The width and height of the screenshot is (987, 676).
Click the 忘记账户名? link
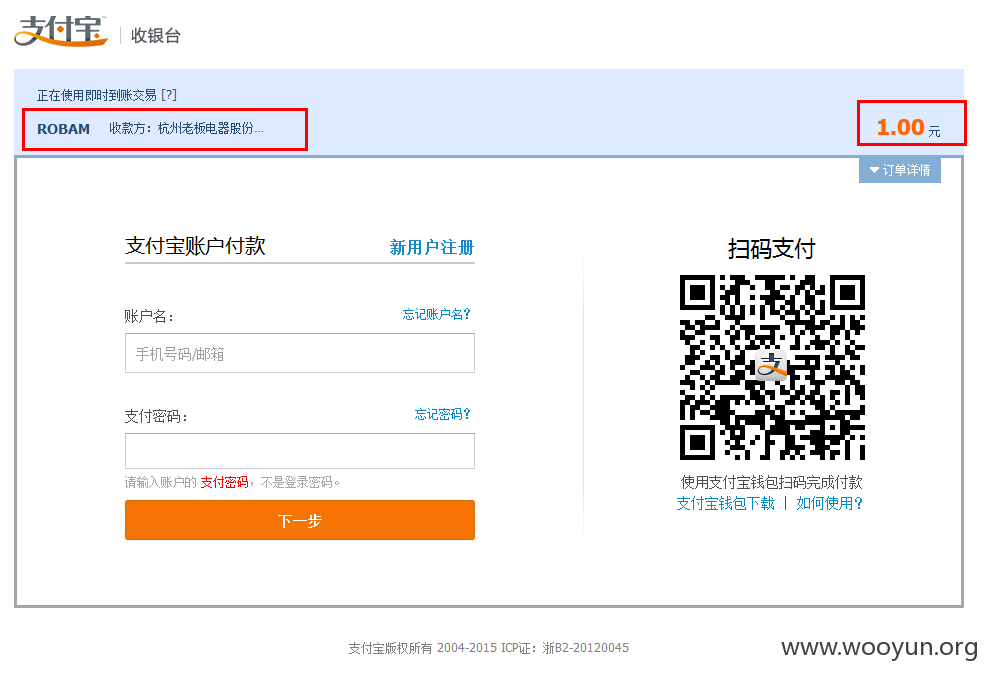pos(436,314)
